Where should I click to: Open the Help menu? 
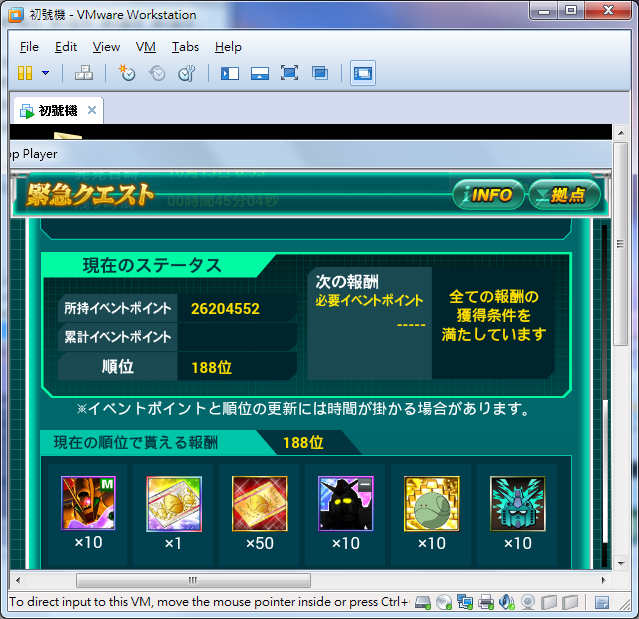pyautogui.click(x=228, y=47)
